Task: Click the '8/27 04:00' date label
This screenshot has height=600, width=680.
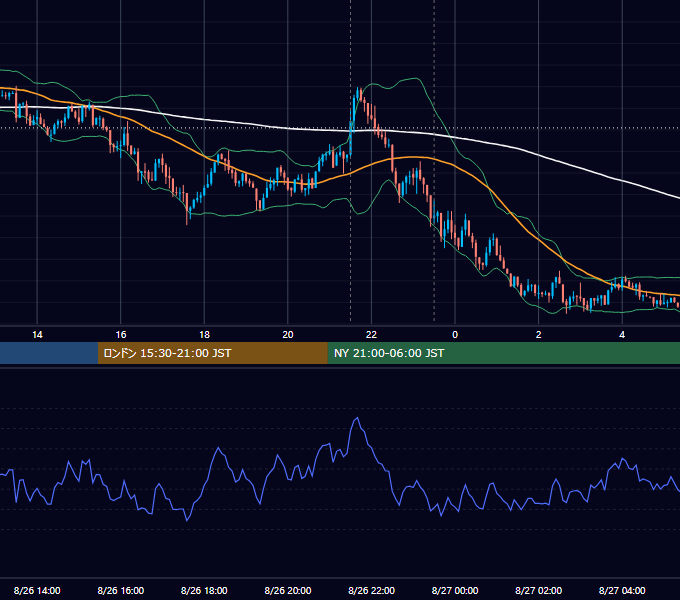Action: [622, 590]
